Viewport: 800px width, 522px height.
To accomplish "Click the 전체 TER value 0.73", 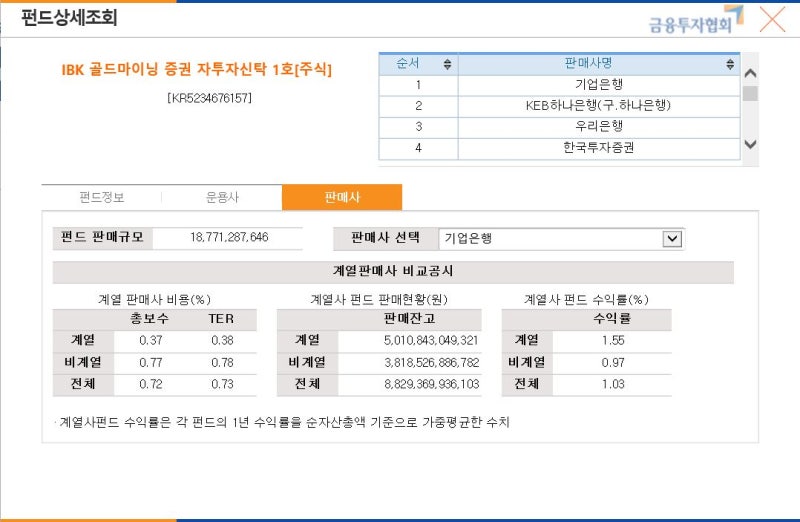I will (x=222, y=384).
